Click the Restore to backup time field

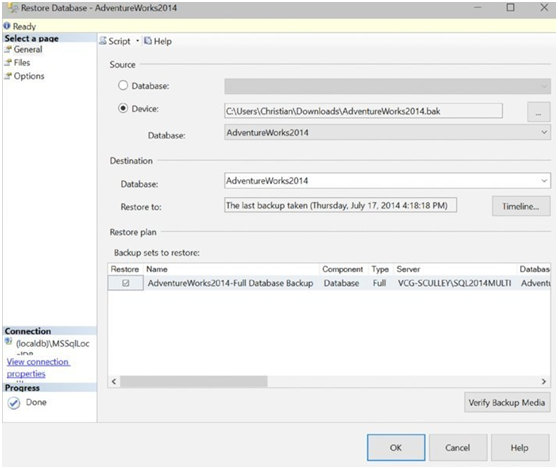pos(340,205)
